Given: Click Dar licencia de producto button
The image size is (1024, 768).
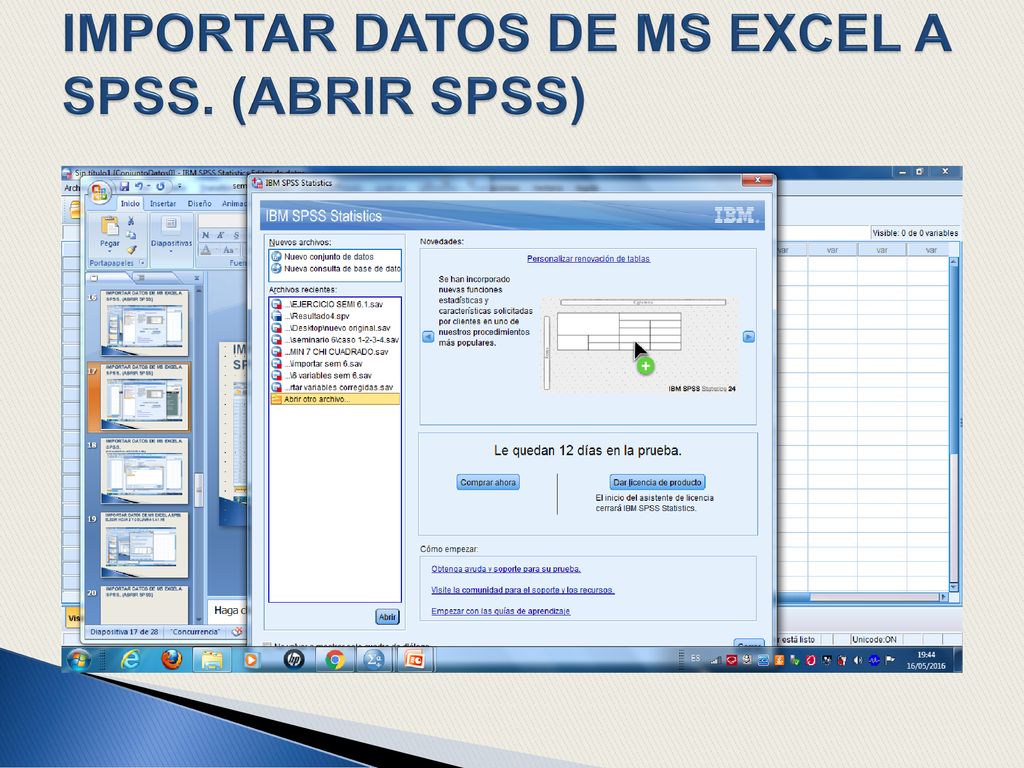Looking at the screenshot, I should click(x=657, y=483).
